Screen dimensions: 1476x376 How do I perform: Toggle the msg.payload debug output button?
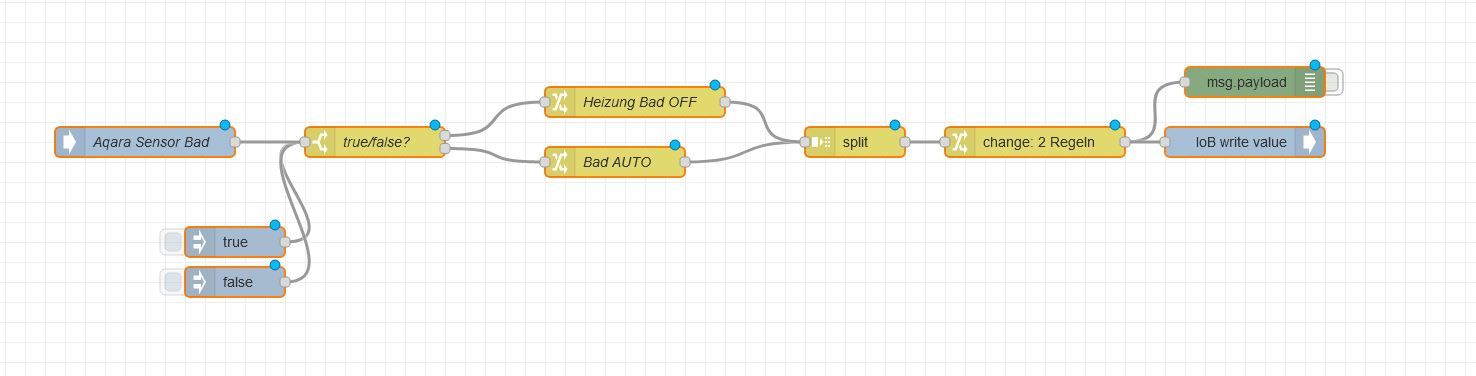coord(1333,82)
